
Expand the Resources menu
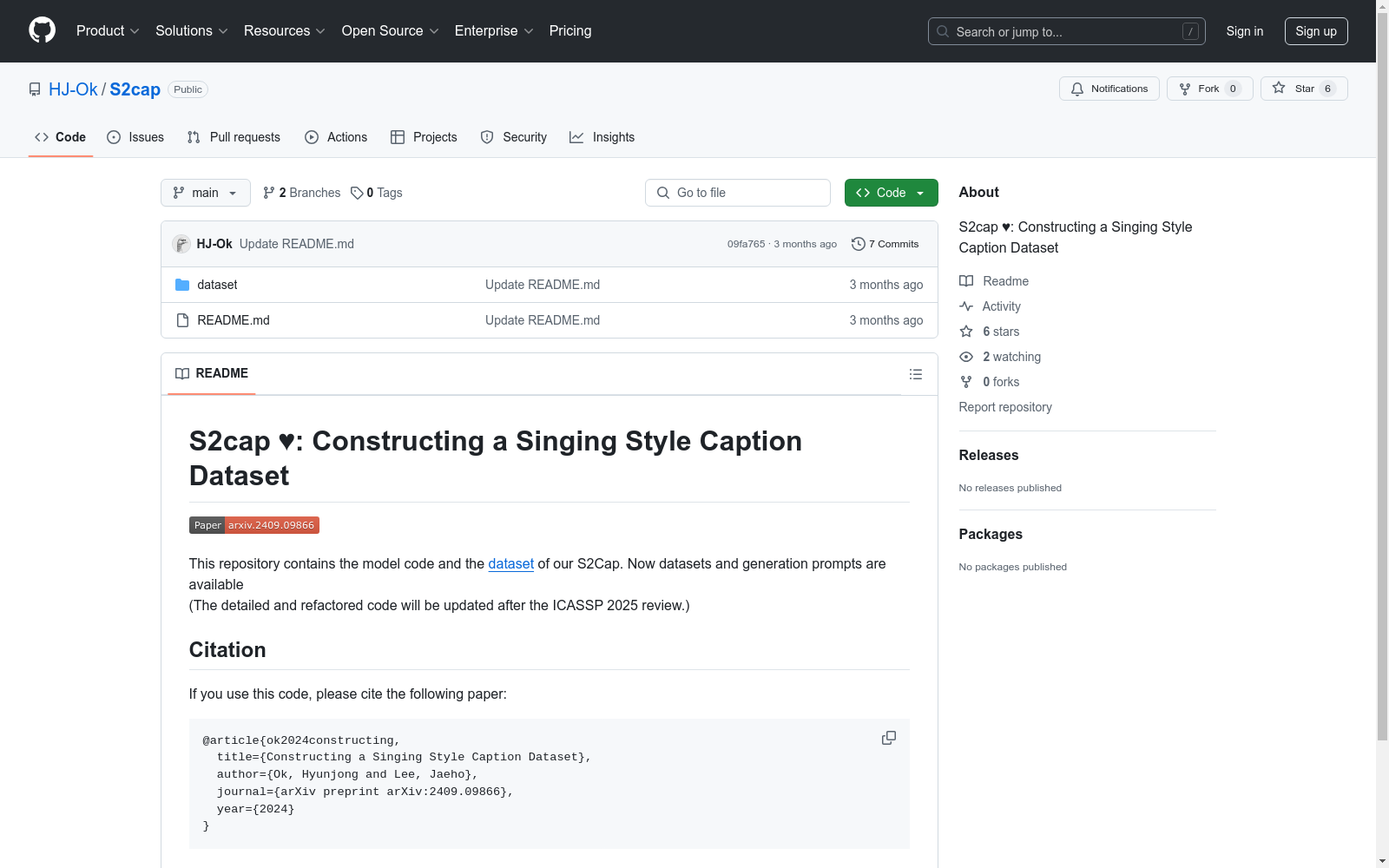click(285, 31)
